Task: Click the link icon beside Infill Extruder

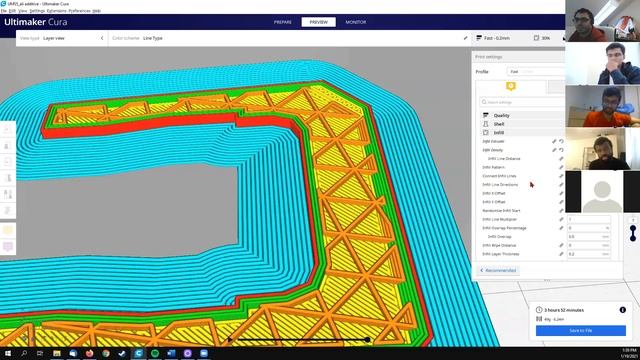Action: pyautogui.click(x=554, y=141)
